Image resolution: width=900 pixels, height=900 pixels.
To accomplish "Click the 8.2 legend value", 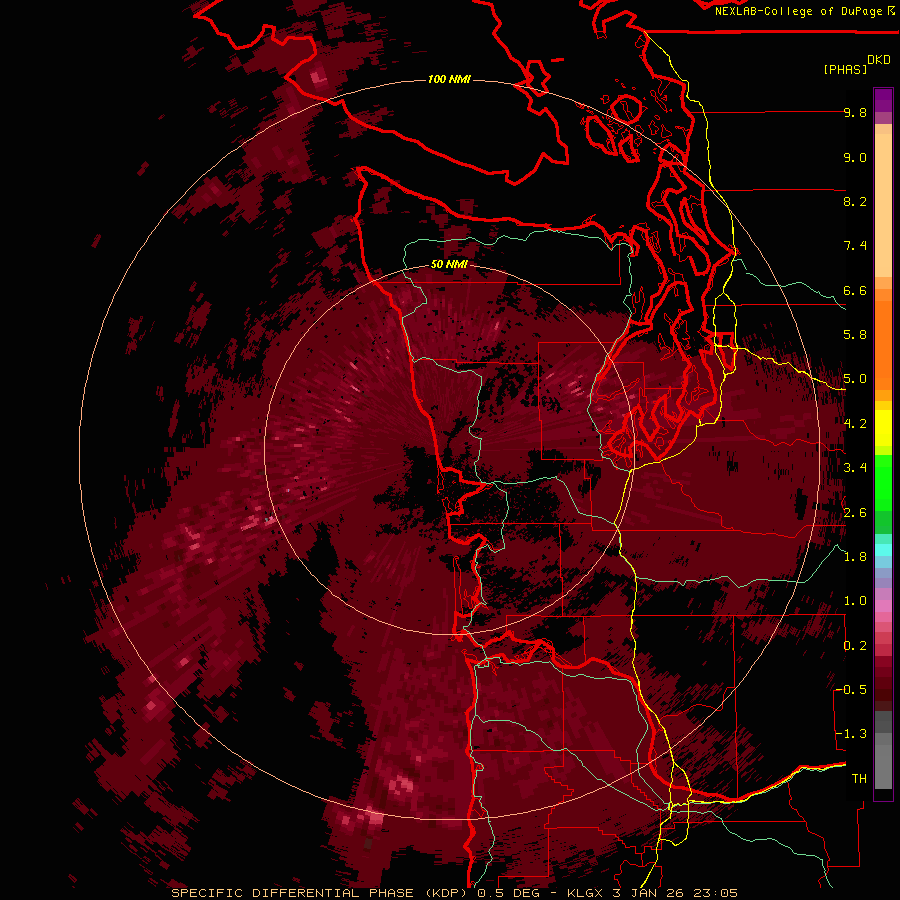I will click(x=855, y=201).
